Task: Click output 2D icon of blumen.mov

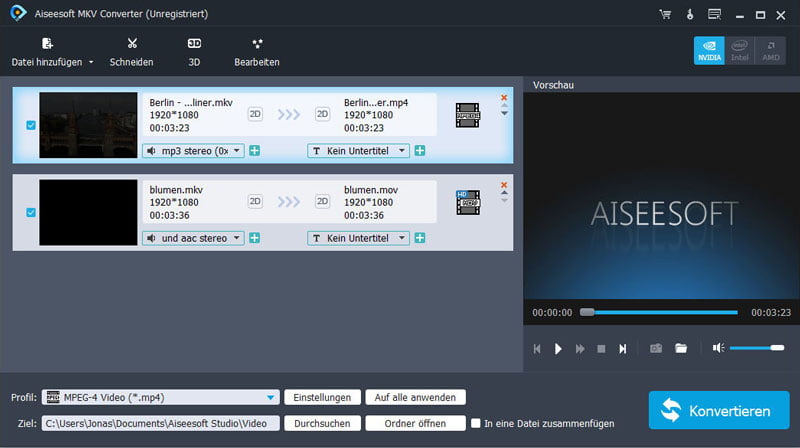Action: pyautogui.click(x=322, y=202)
